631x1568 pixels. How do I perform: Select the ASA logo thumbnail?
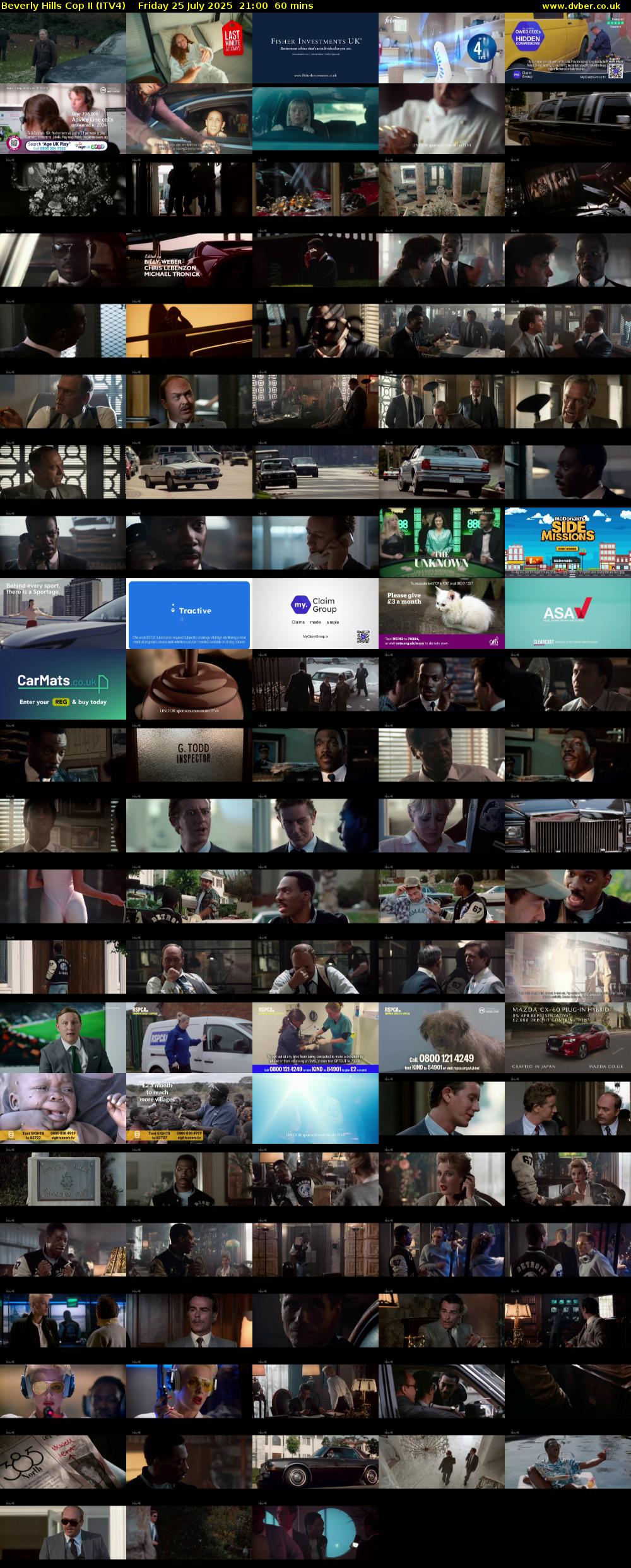click(568, 614)
